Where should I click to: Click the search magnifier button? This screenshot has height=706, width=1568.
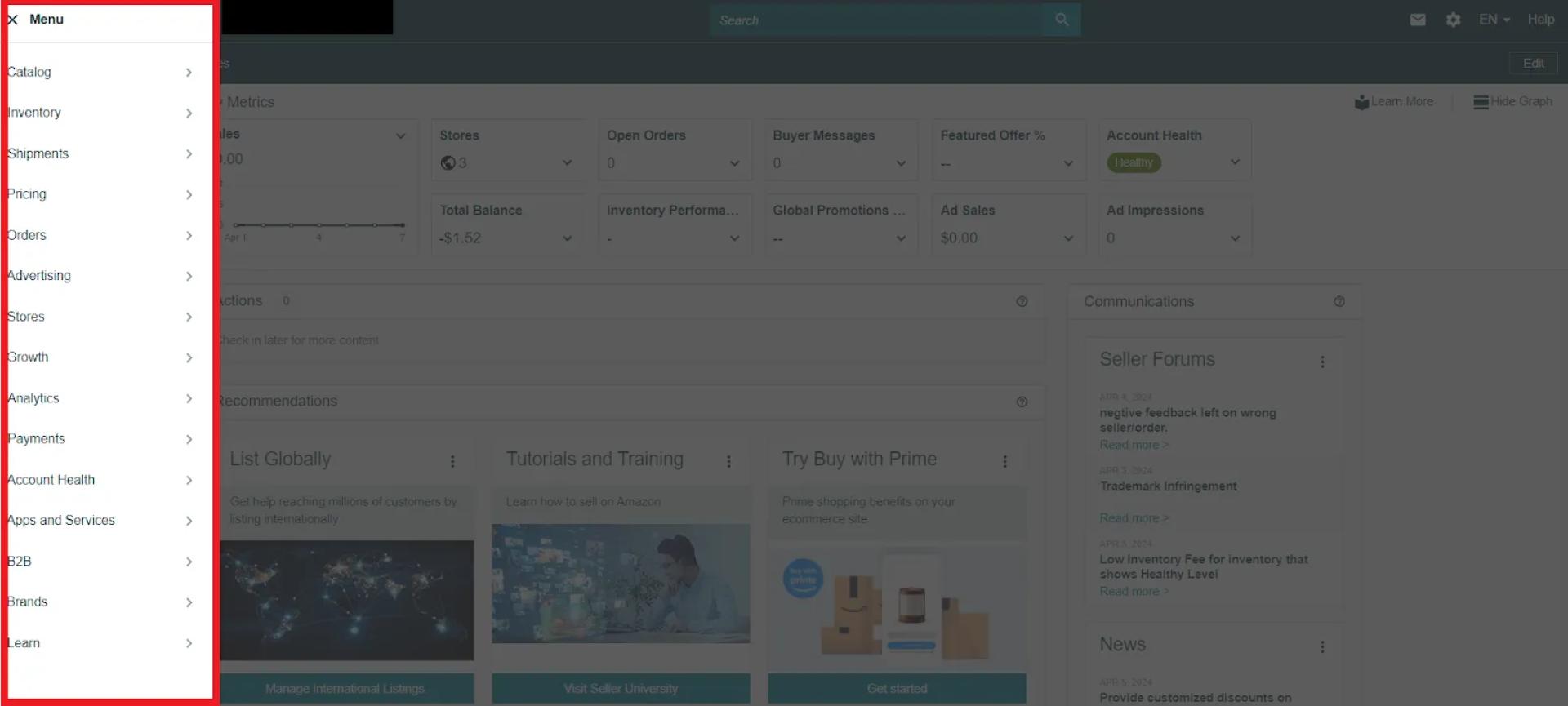pyautogui.click(x=1062, y=20)
